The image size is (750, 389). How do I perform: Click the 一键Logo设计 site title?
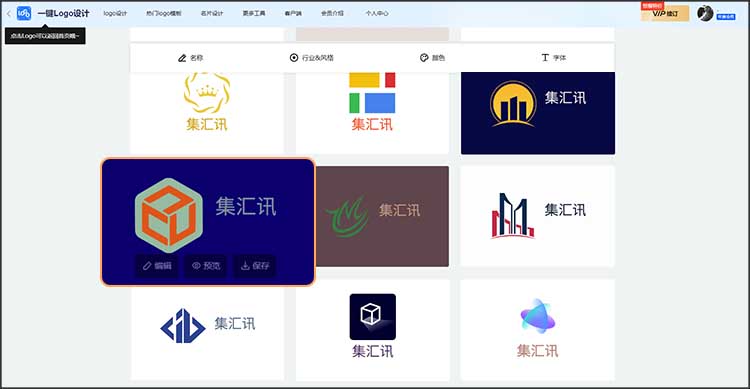coord(63,13)
